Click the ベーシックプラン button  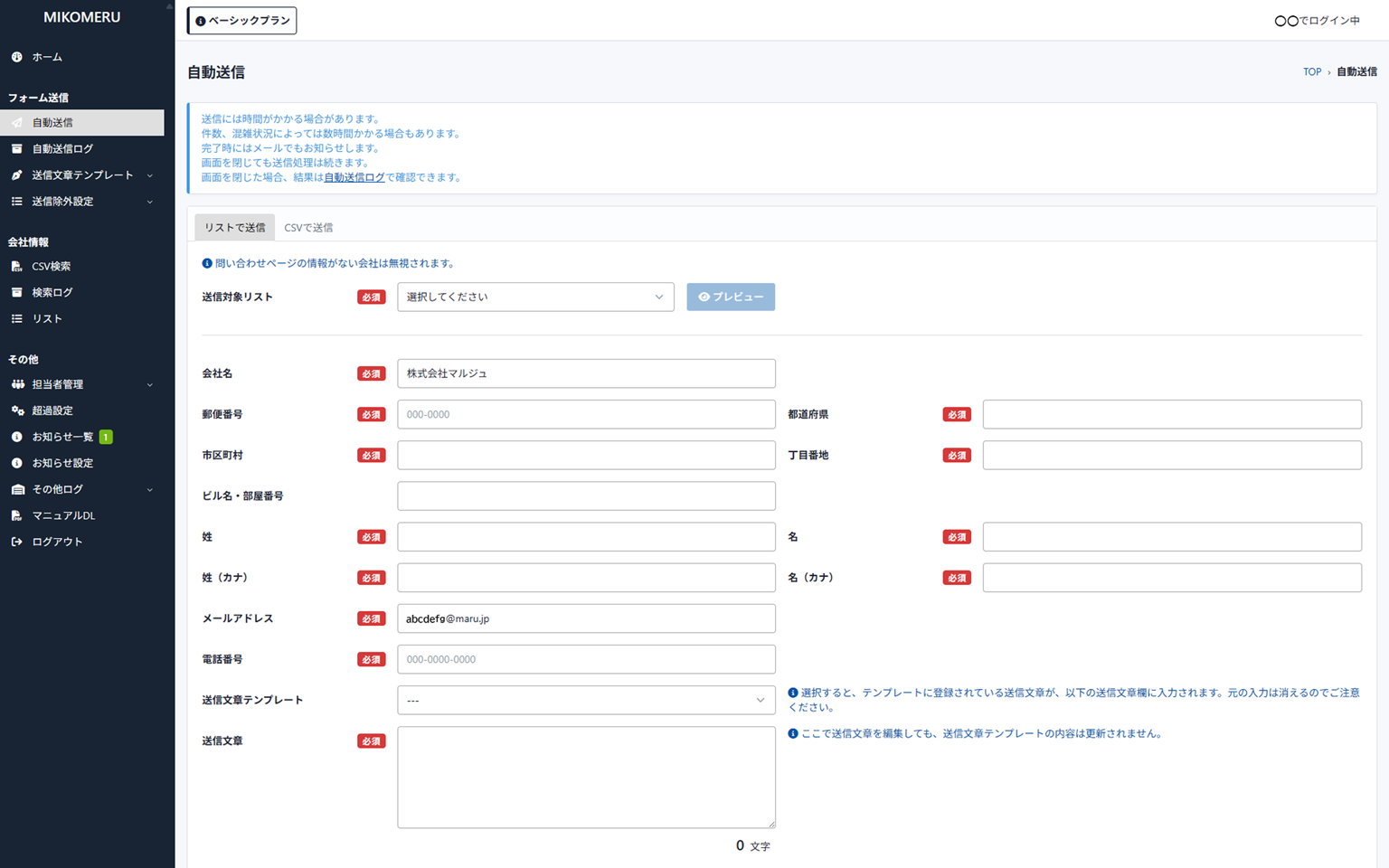pos(241,21)
